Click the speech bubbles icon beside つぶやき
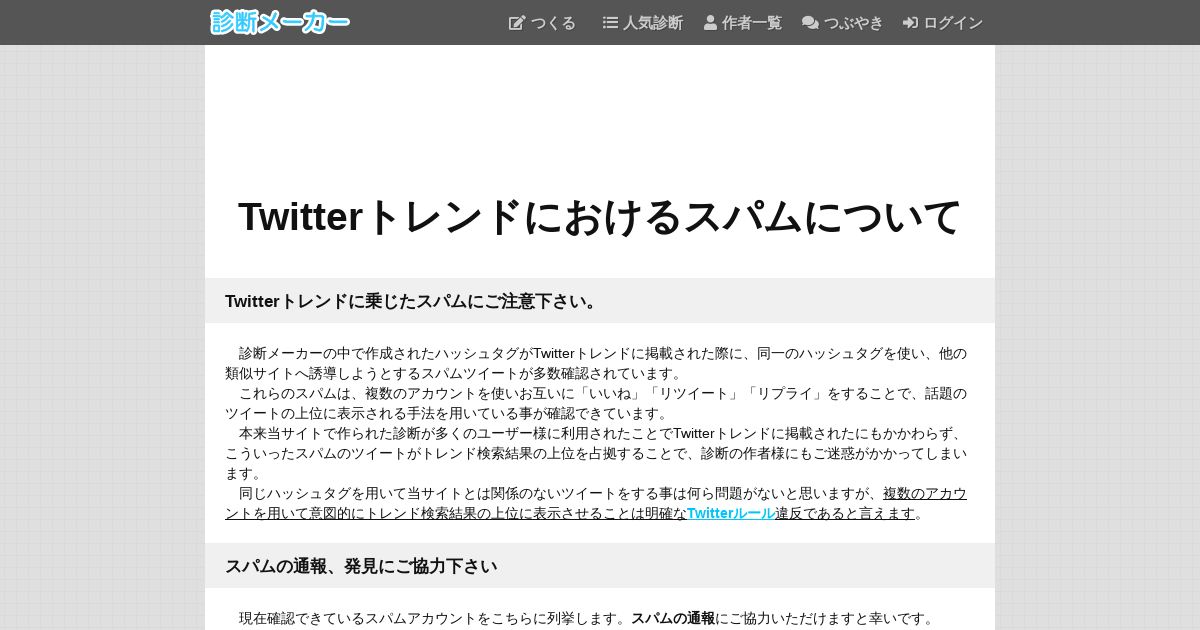 tap(810, 22)
